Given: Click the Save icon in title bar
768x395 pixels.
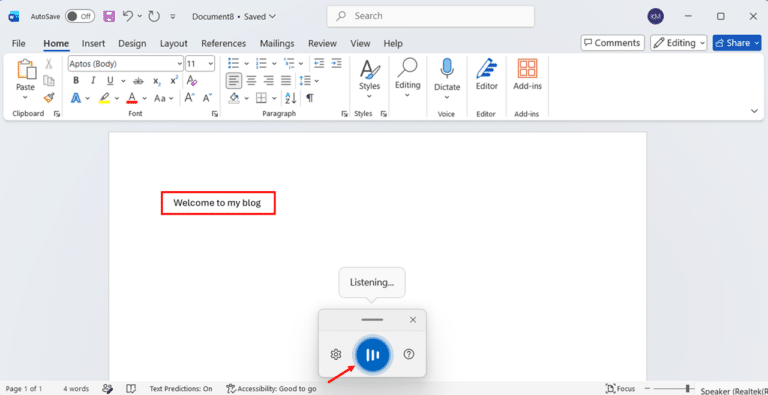Looking at the screenshot, I should coord(109,17).
